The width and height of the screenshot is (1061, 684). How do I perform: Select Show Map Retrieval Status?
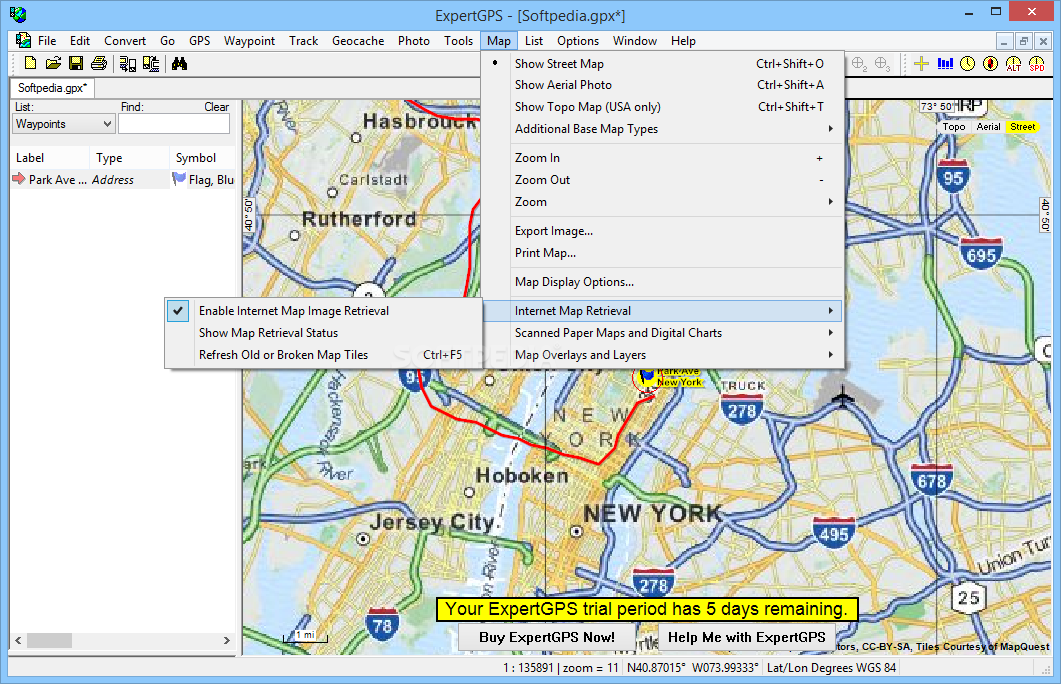pos(323,333)
